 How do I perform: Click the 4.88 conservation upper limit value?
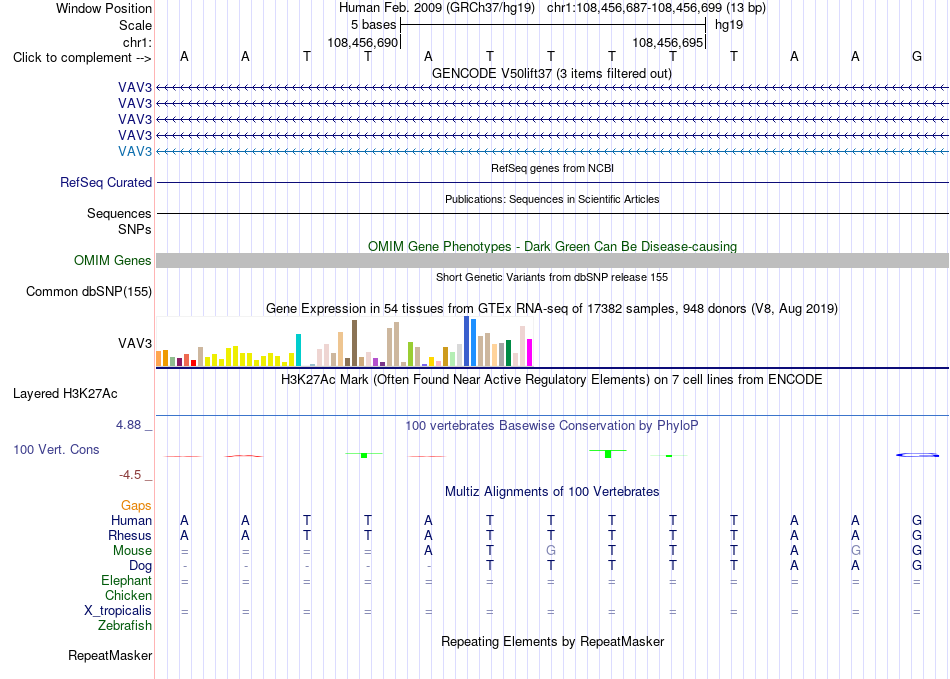point(128,425)
